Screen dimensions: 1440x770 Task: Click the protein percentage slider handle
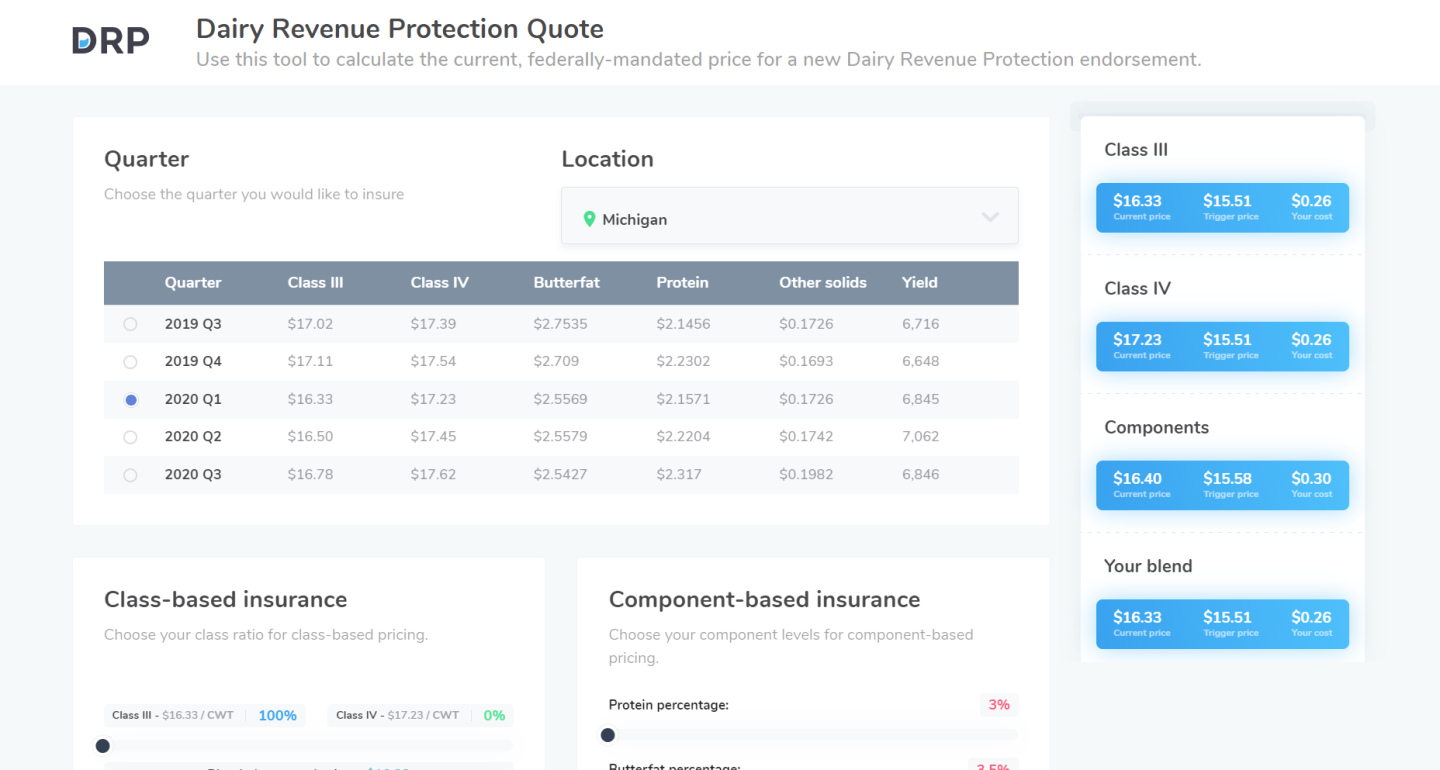[x=608, y=735]
